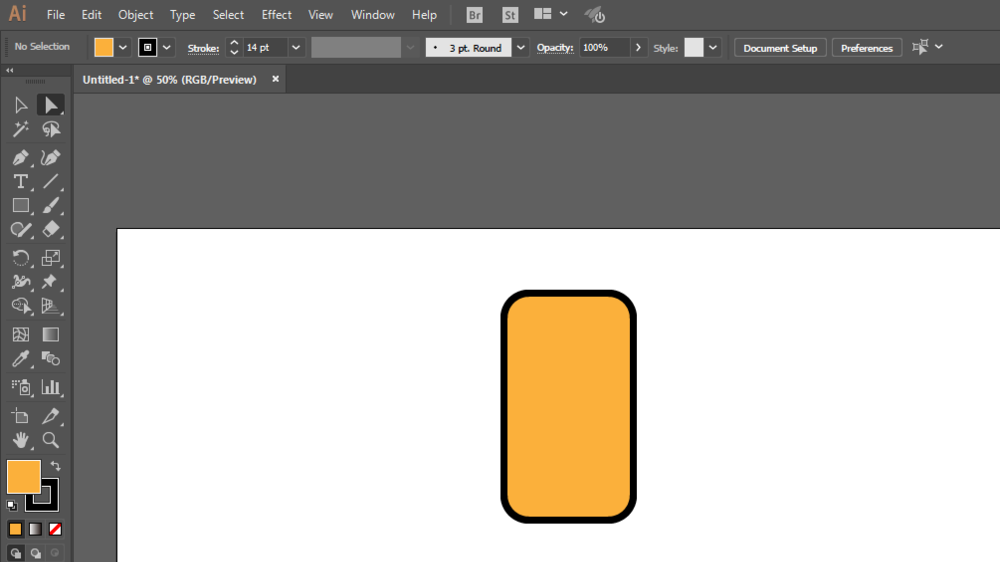
Task: Select the Eyedropper tool
Action: coord(20,360)
